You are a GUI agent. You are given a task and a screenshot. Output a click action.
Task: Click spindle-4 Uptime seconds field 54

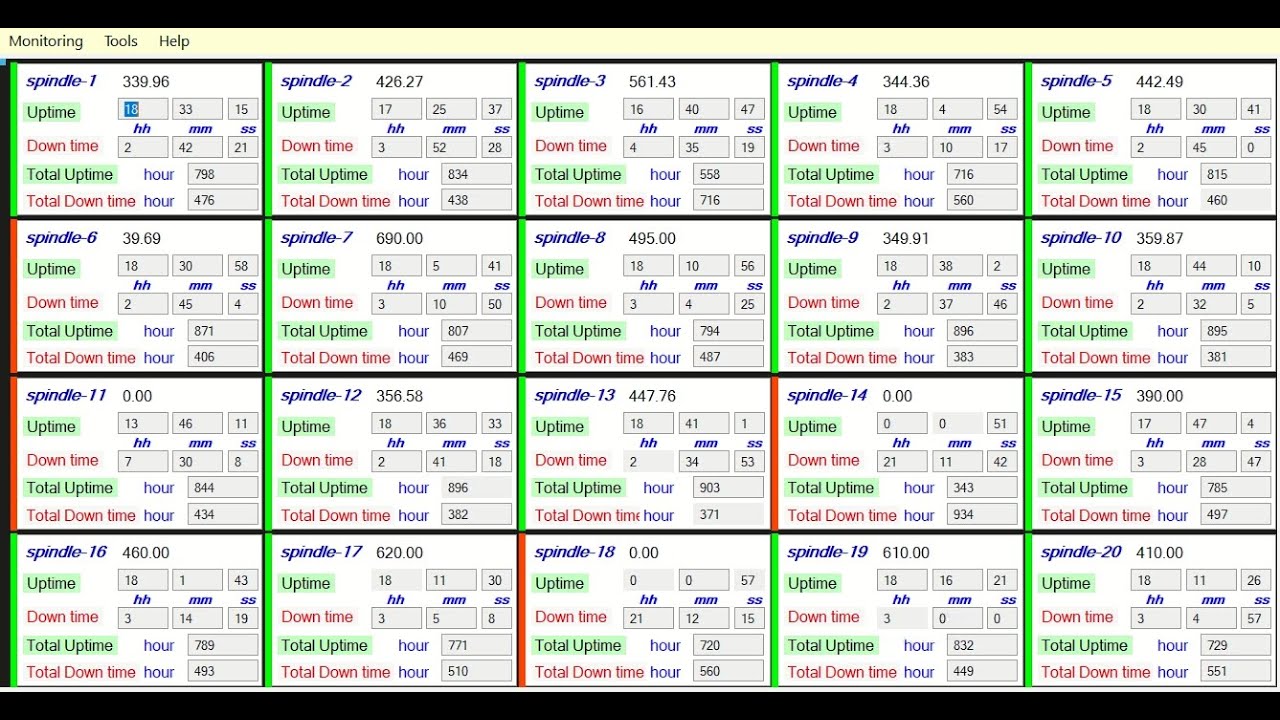pos(1002,109)
